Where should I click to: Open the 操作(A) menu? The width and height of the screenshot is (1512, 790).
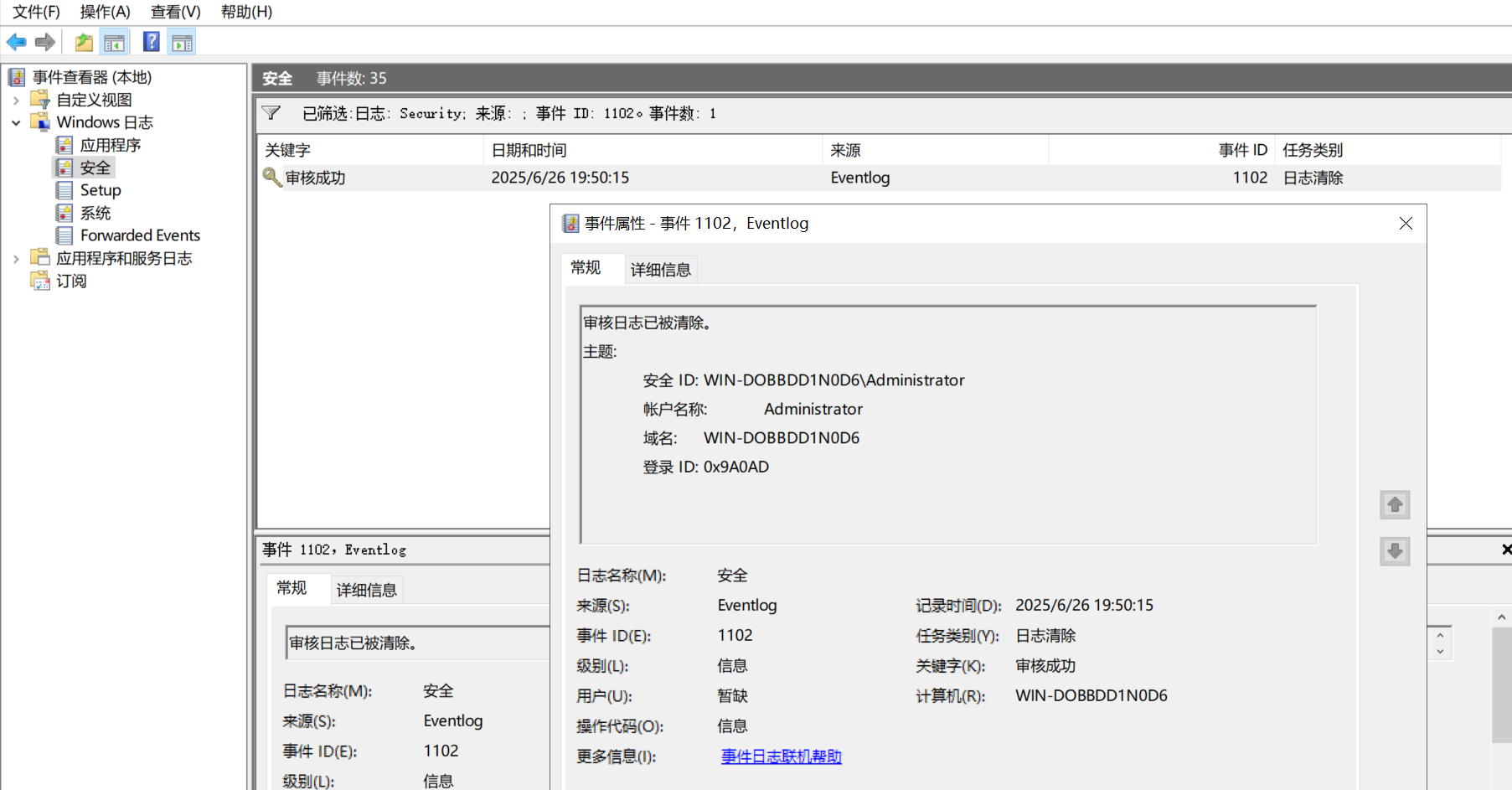(105, 12)
